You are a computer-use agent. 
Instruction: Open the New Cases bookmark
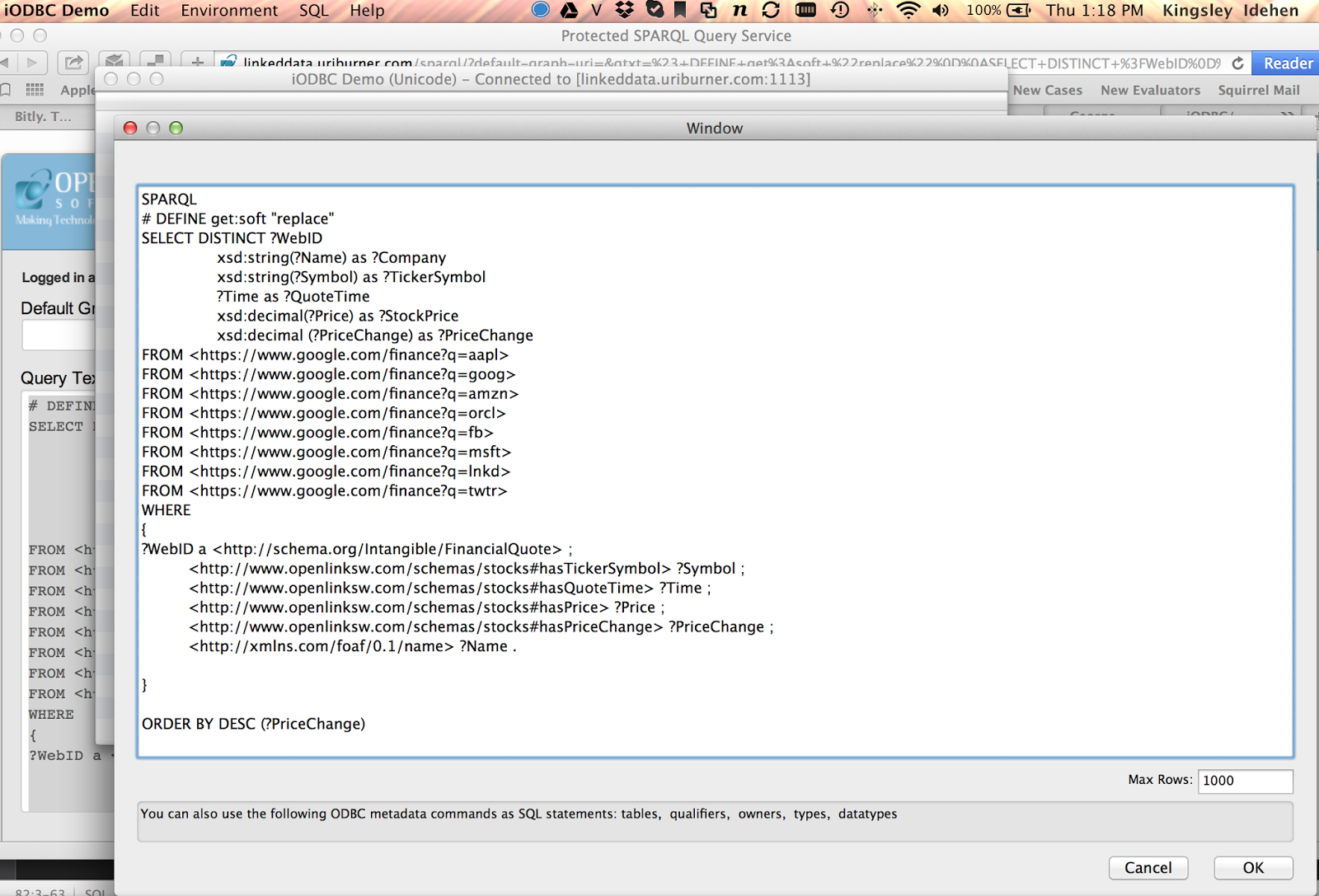click(x=1047, y=90)
